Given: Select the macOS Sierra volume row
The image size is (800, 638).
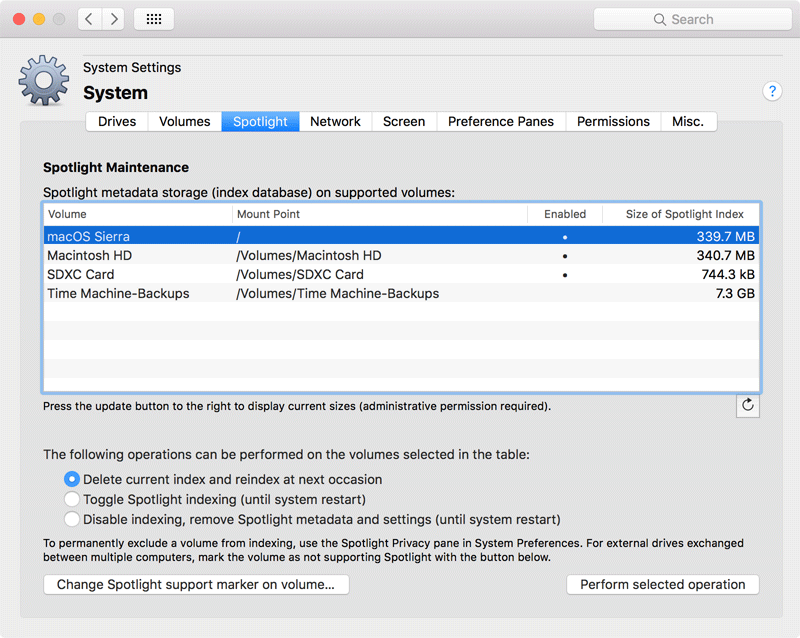Looking at the screenshot, I should 402,236.
